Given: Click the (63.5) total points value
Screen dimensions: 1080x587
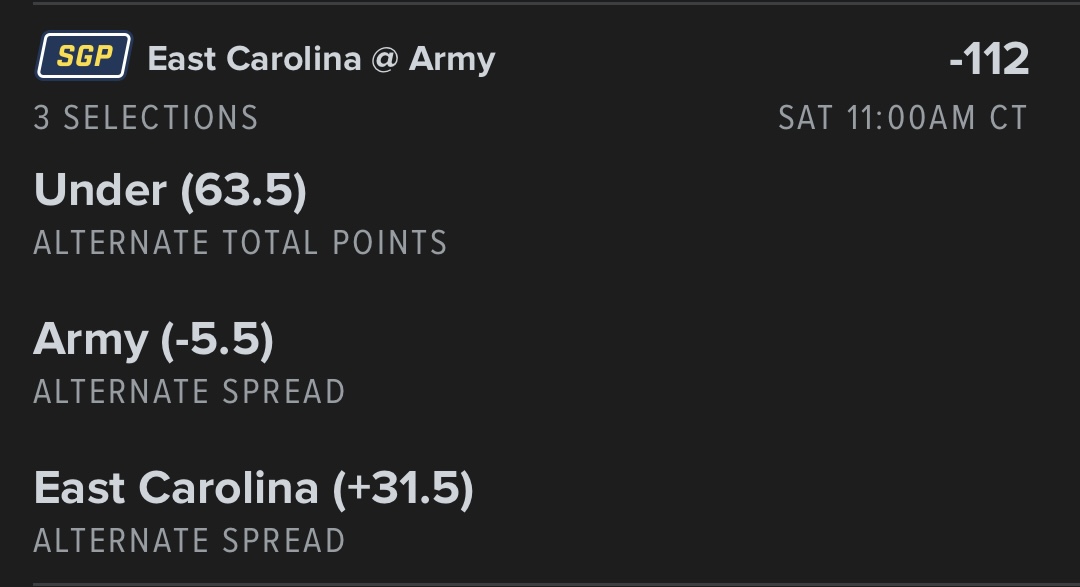Looking at the screenshot, I should pyautogui.click(x=243, y=190).
